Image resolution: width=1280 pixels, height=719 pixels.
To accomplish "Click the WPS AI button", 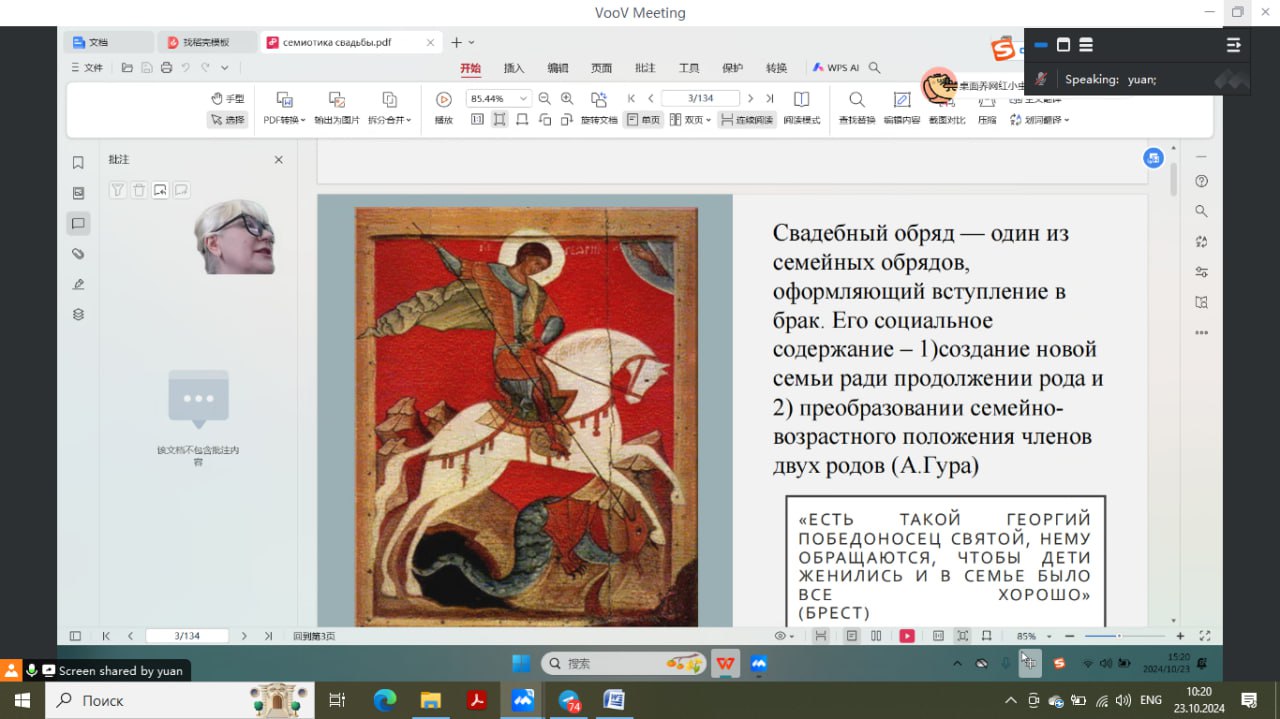I will tap(836, 68).
